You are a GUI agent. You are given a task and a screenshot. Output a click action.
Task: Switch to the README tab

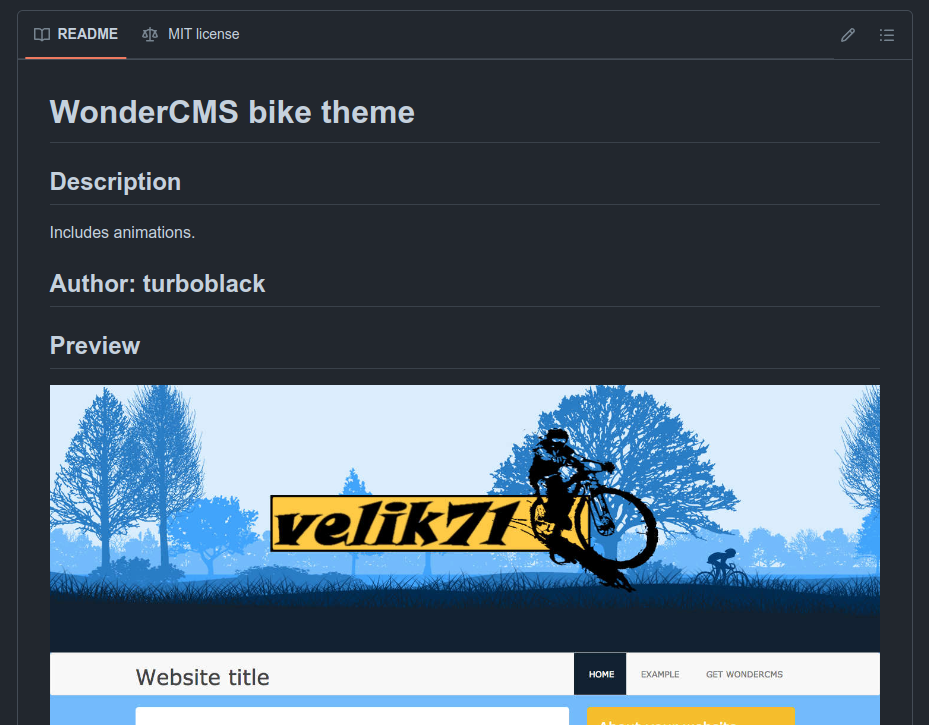pyautogui.click(x=76, y=34)
